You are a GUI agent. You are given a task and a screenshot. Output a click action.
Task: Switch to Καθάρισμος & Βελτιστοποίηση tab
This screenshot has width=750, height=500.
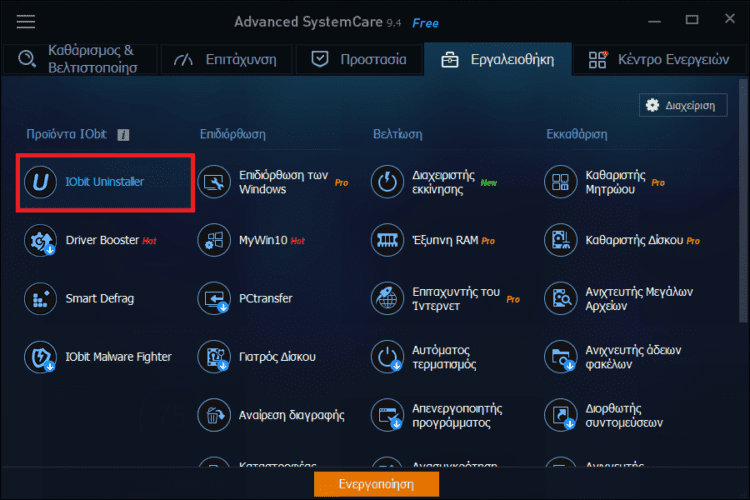[x=80, y=59]
